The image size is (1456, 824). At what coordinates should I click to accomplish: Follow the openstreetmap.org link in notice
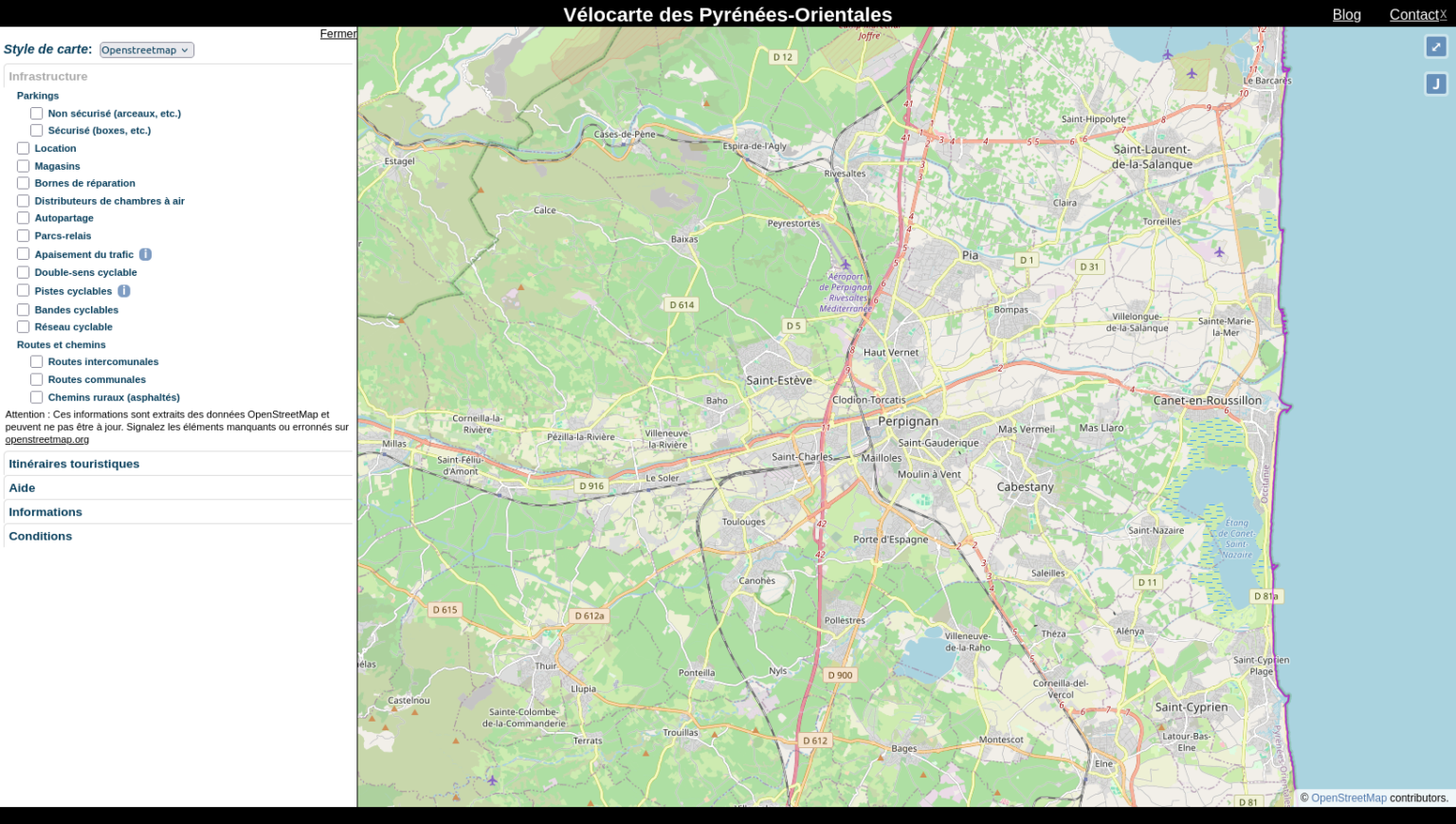coord(47,439)
